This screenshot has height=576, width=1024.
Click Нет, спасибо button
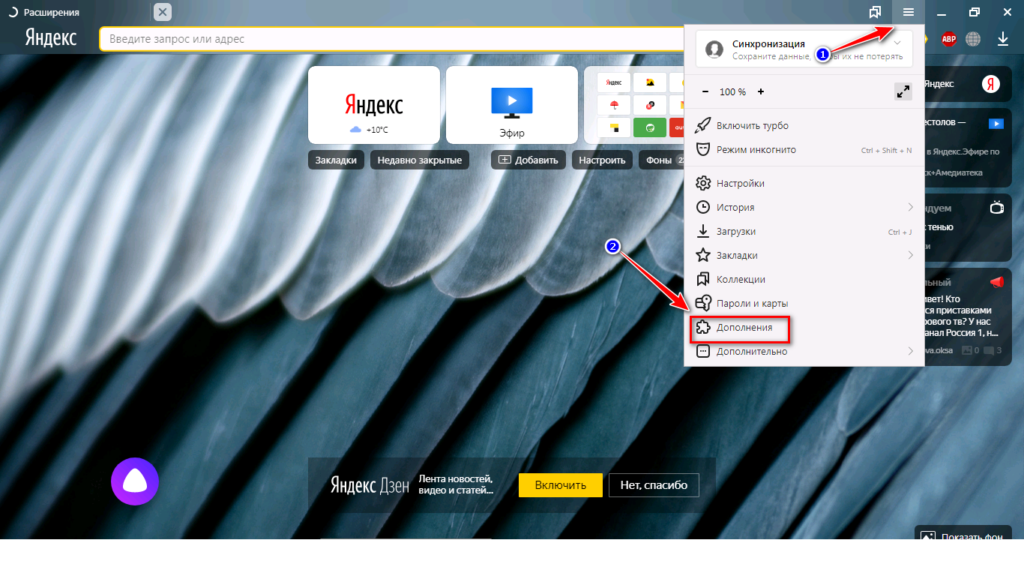coord(654,485)
